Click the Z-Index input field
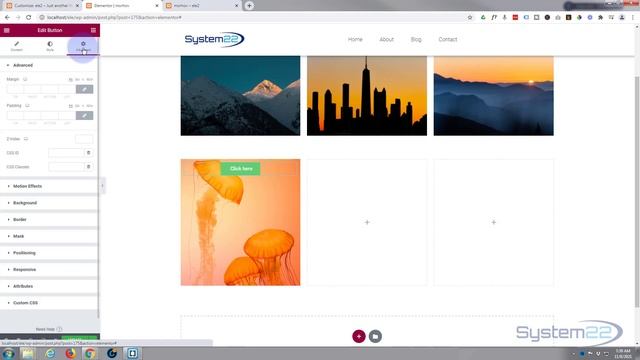This screenshot has height=360, width=640. tap(84, 139)
